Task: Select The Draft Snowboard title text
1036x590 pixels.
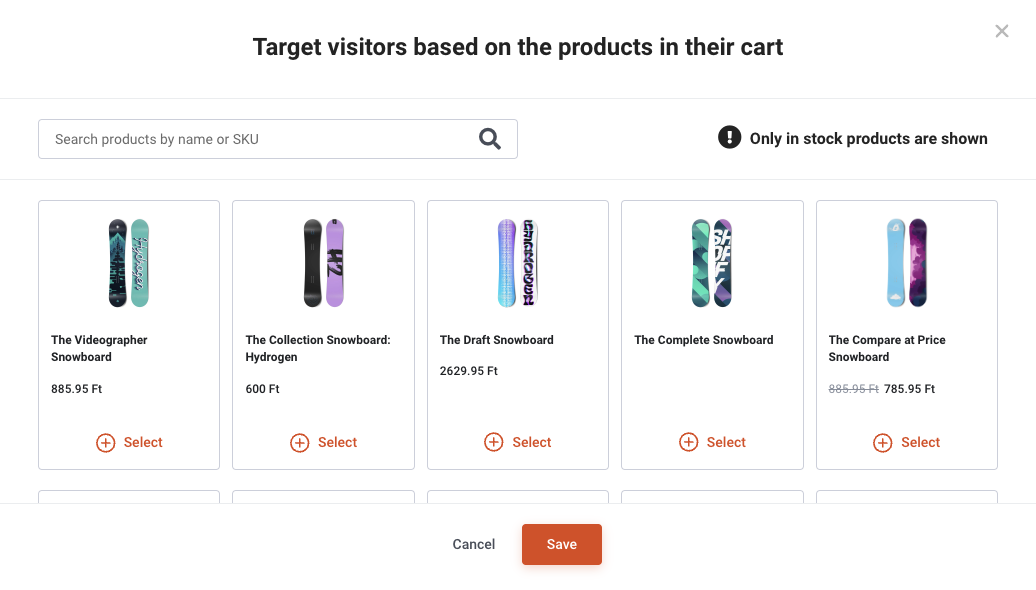Action: click(x=497, y=340)
